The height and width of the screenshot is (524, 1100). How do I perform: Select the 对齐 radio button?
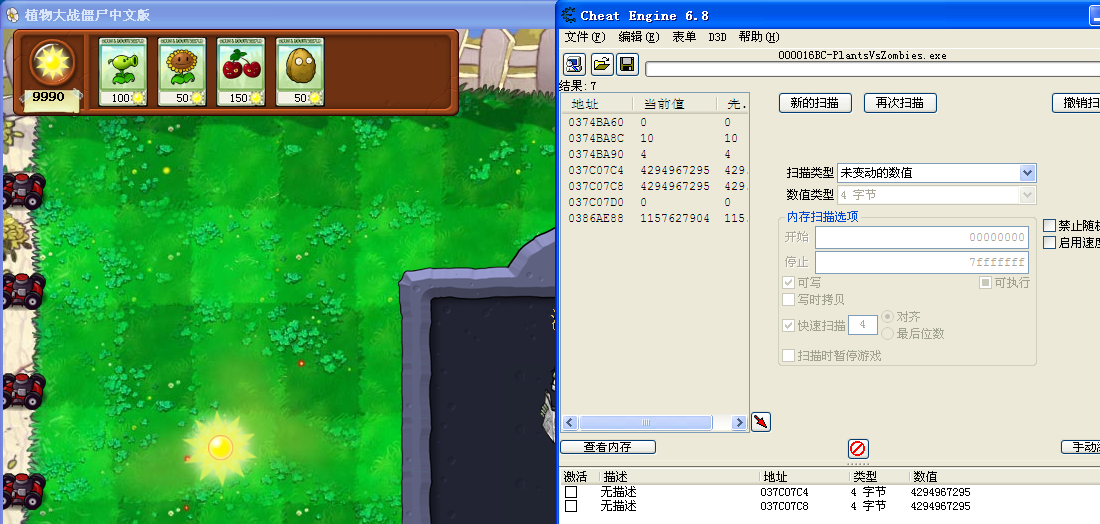point(887,316)
